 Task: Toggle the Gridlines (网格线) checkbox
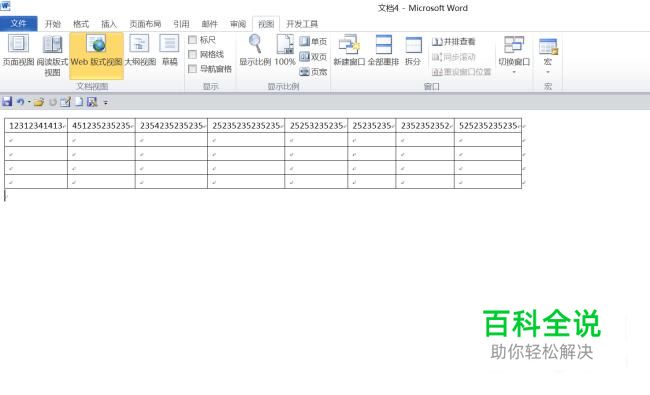click(192, 54)
